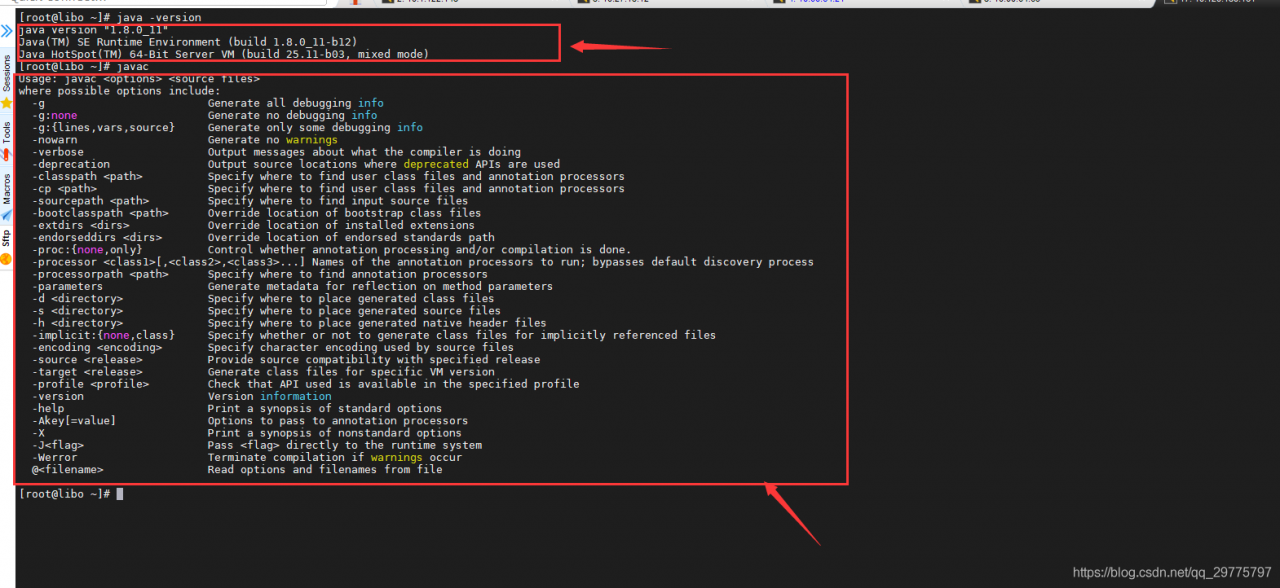The height and width of the screenshot is (588, 1280).
Task: Click 'Output messages about what the compiler is doing'
Action: pyautogui.click(x=364, y=152)
